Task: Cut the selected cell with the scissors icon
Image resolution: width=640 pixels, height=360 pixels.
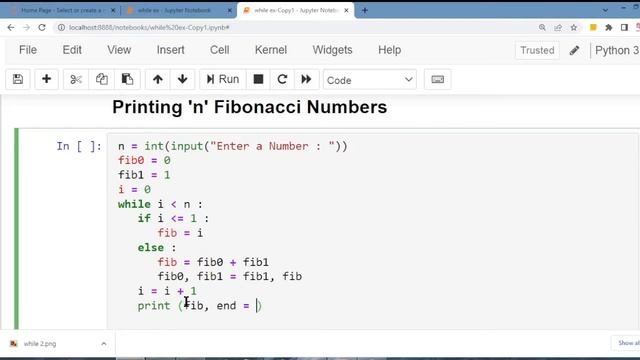Action: 76,79
